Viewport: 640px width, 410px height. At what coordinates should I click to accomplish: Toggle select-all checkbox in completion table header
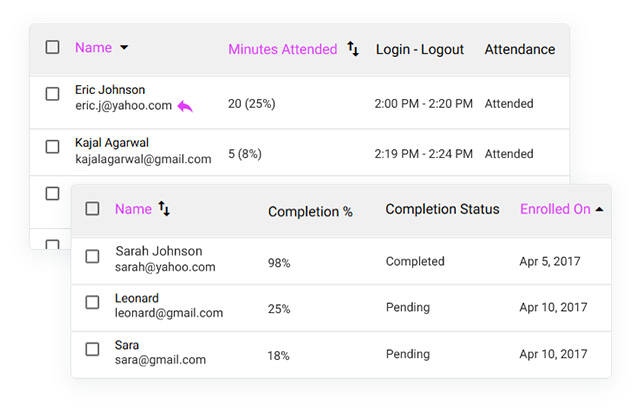[92, 209]
